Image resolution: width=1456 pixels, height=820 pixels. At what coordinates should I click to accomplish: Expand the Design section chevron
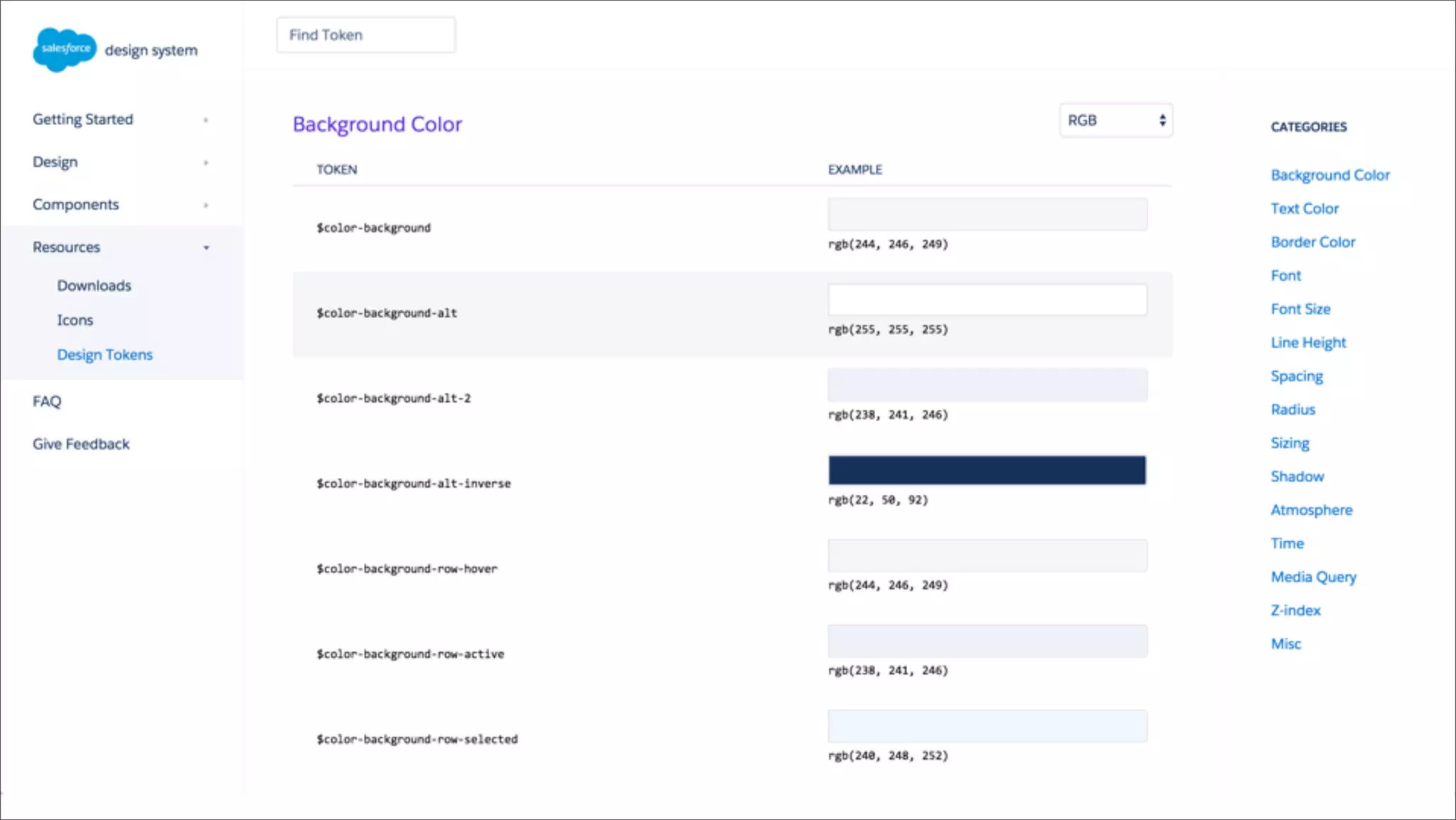(205, 163)
